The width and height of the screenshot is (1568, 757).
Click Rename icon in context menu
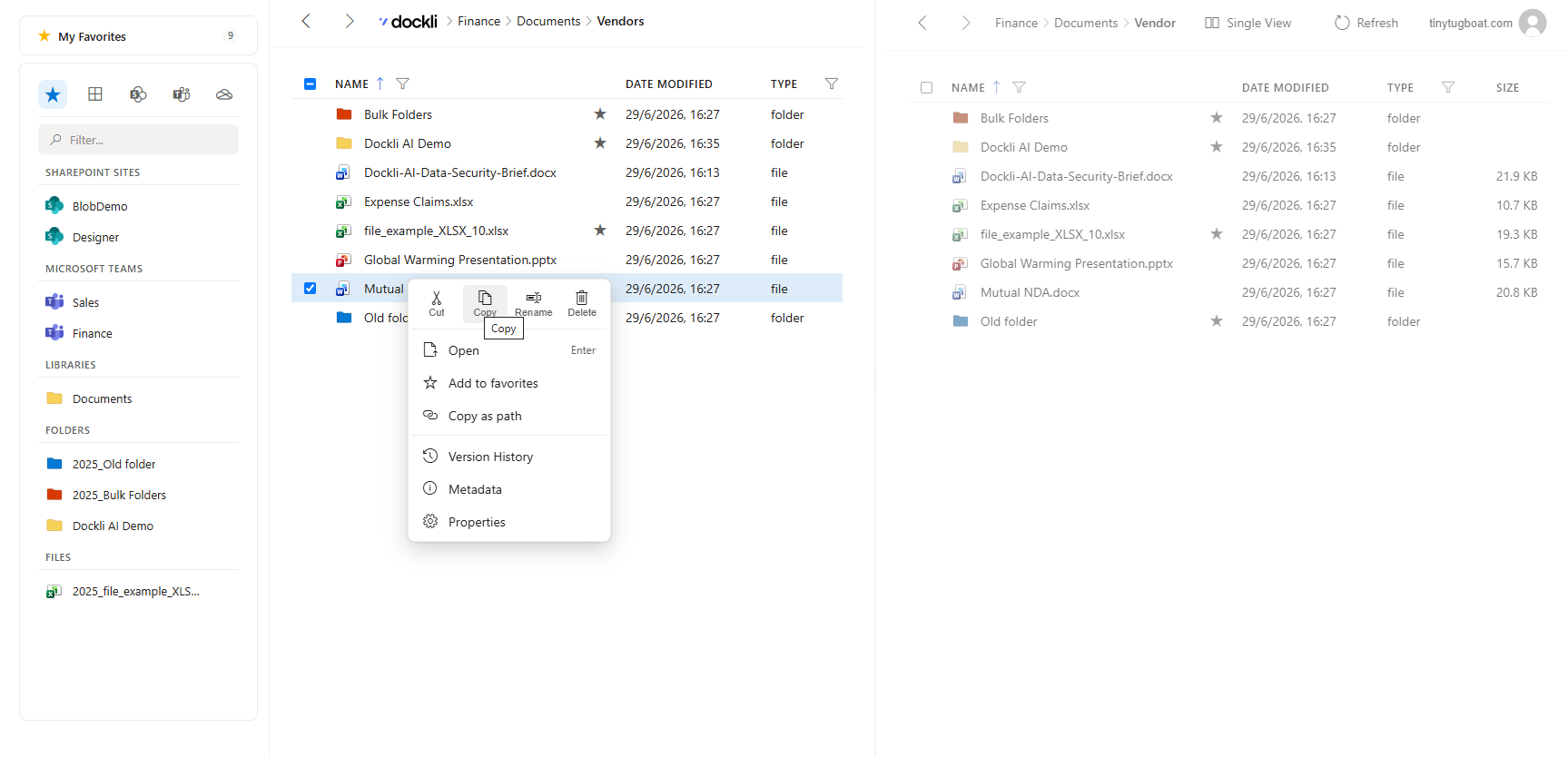[534, 303]
